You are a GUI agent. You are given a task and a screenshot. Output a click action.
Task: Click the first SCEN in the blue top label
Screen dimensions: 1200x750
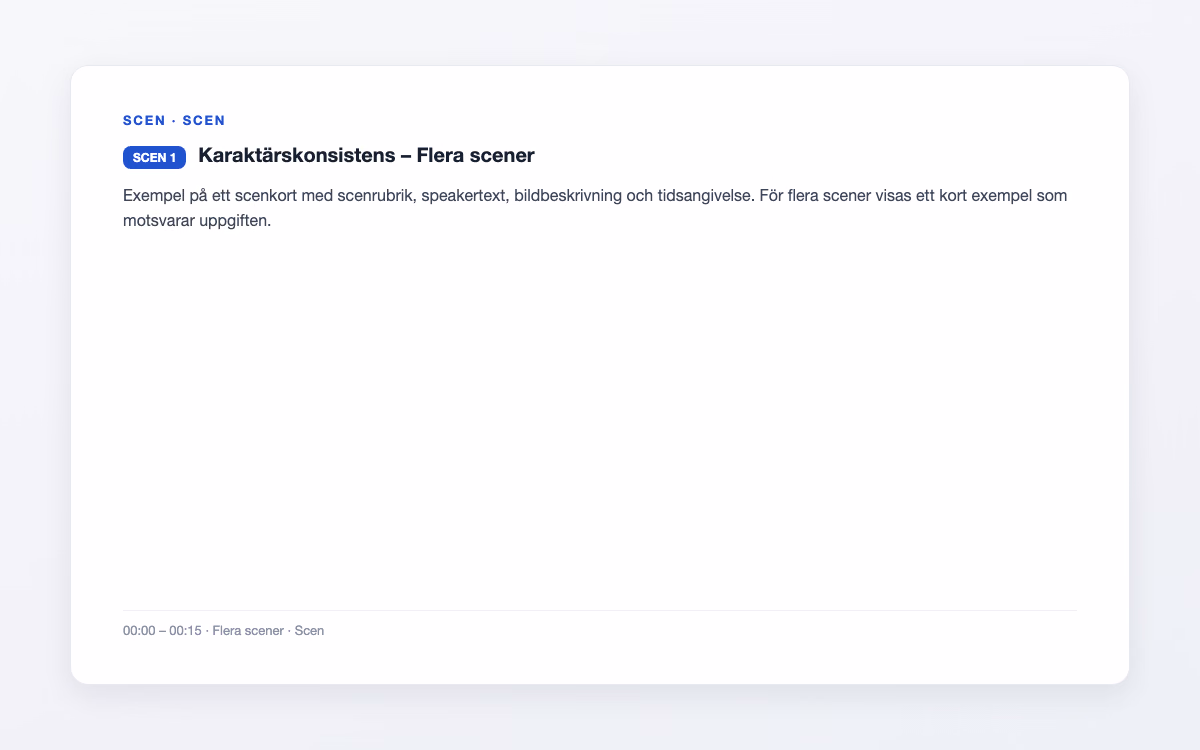point(144,120)
